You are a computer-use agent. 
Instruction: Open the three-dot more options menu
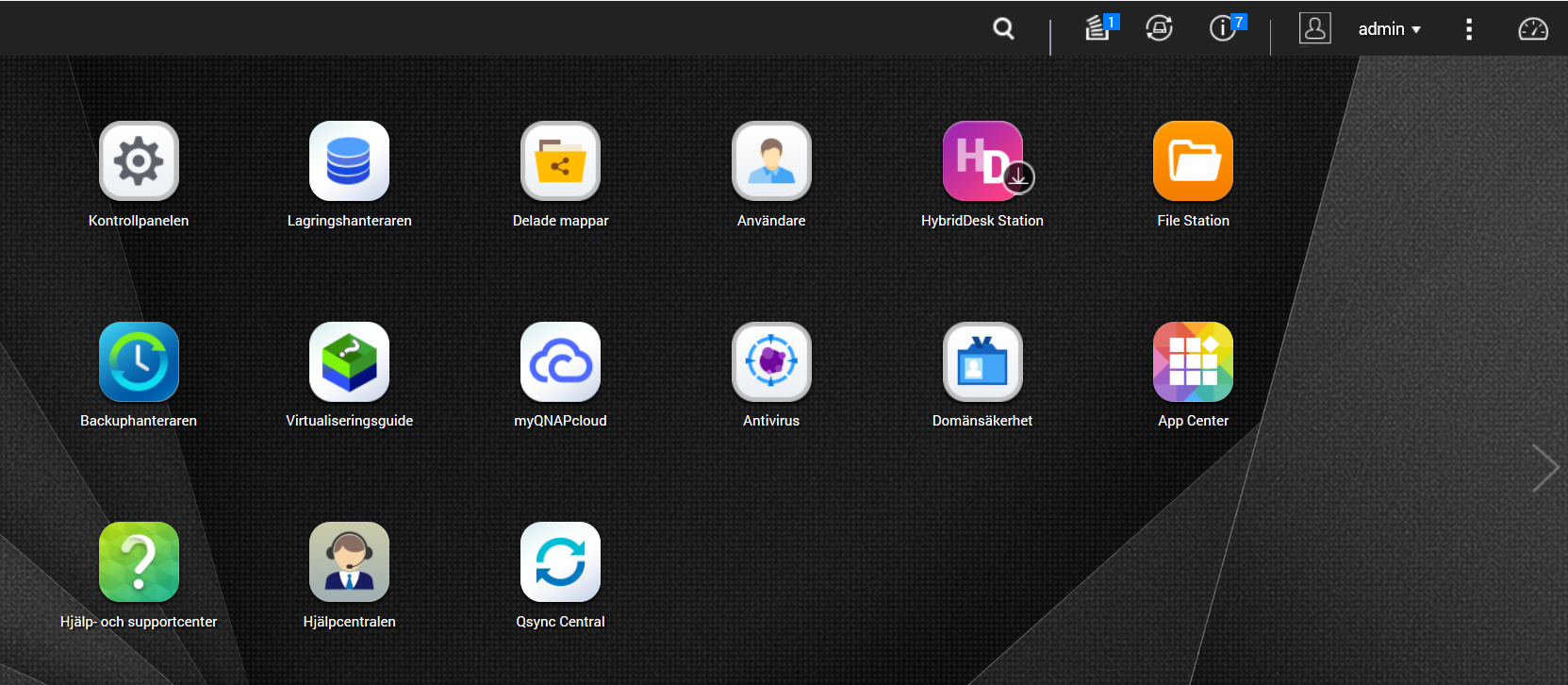[x=1468, y=29]
